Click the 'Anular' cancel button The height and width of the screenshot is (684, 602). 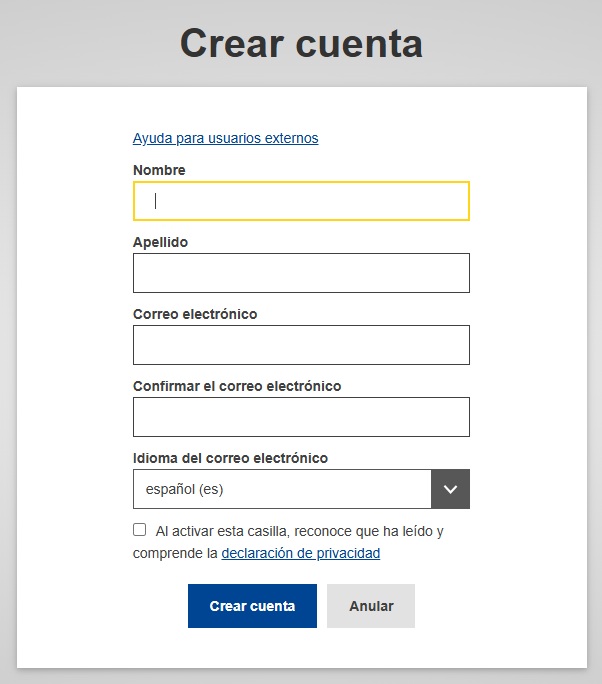click(x=371, y=606)
